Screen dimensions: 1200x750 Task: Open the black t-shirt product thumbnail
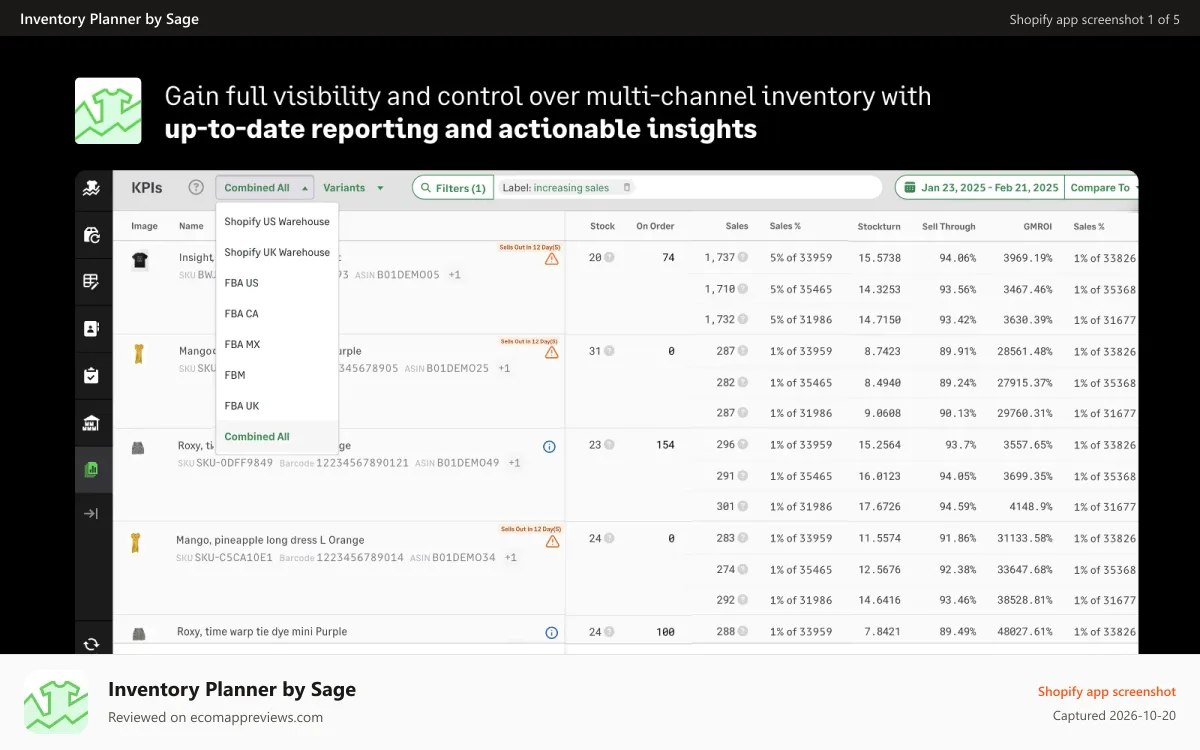(x=140, y=260)
